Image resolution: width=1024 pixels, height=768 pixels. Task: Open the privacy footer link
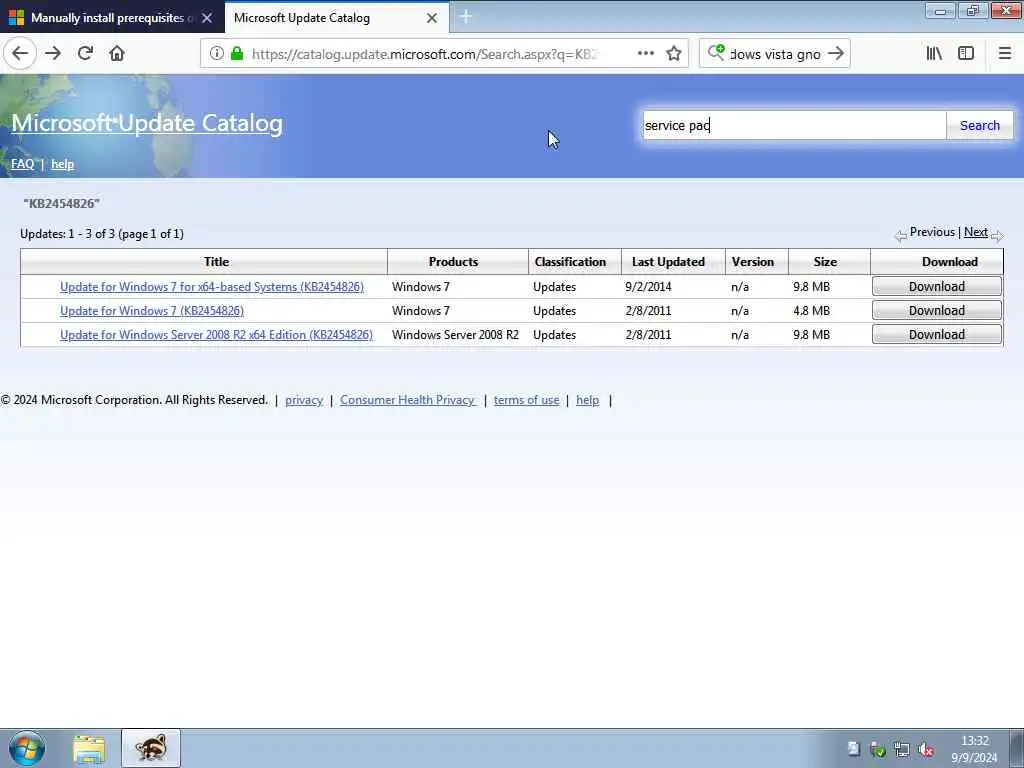coord(304,400)
